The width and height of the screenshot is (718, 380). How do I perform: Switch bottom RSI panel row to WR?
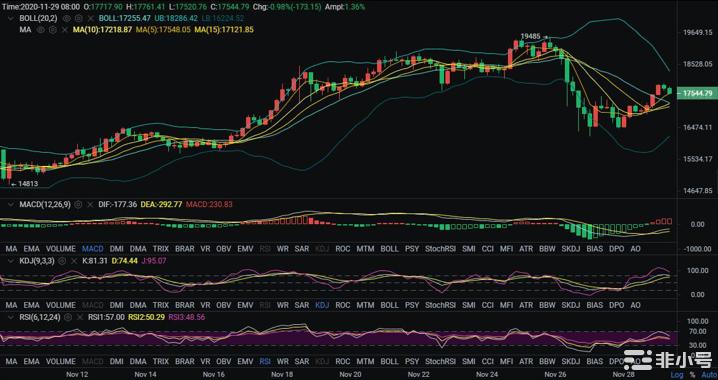pos(283,361)
